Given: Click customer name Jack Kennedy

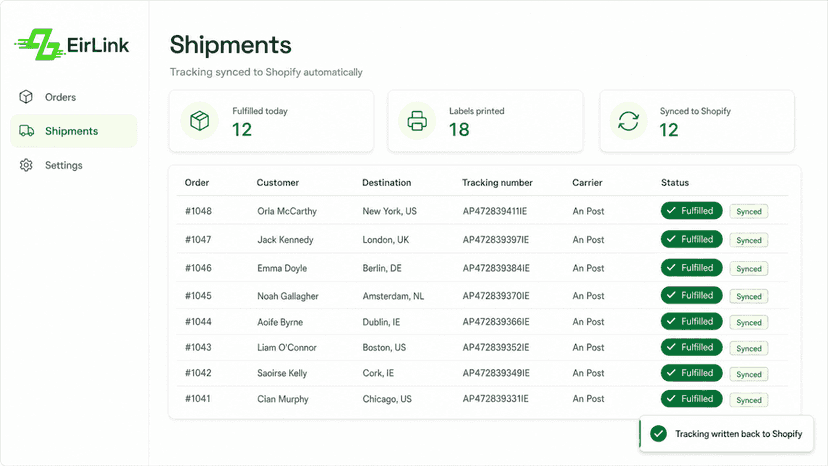Looking at the screenshot, I should 285,240.
